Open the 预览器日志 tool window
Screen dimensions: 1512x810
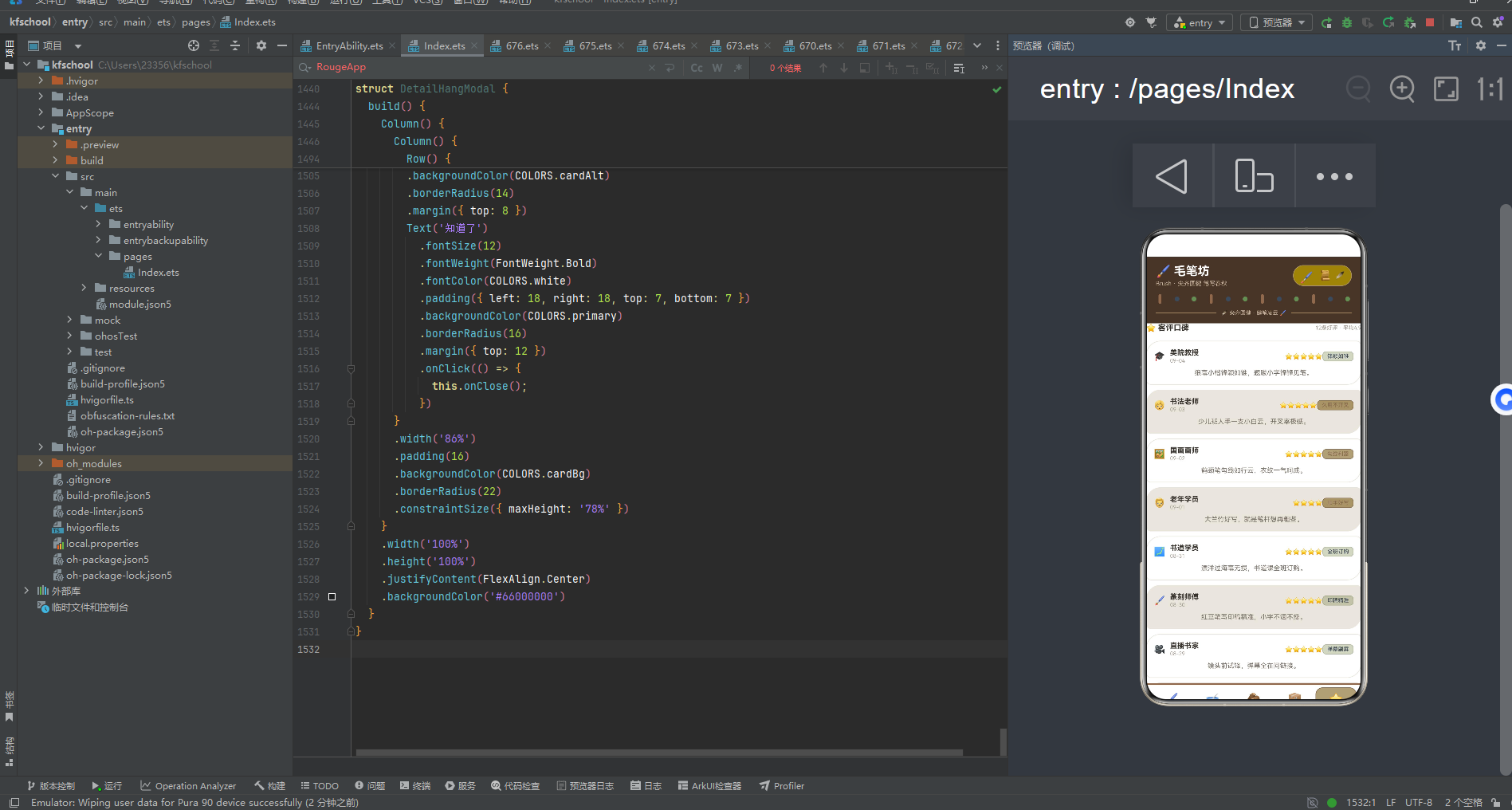click(585, 785)
